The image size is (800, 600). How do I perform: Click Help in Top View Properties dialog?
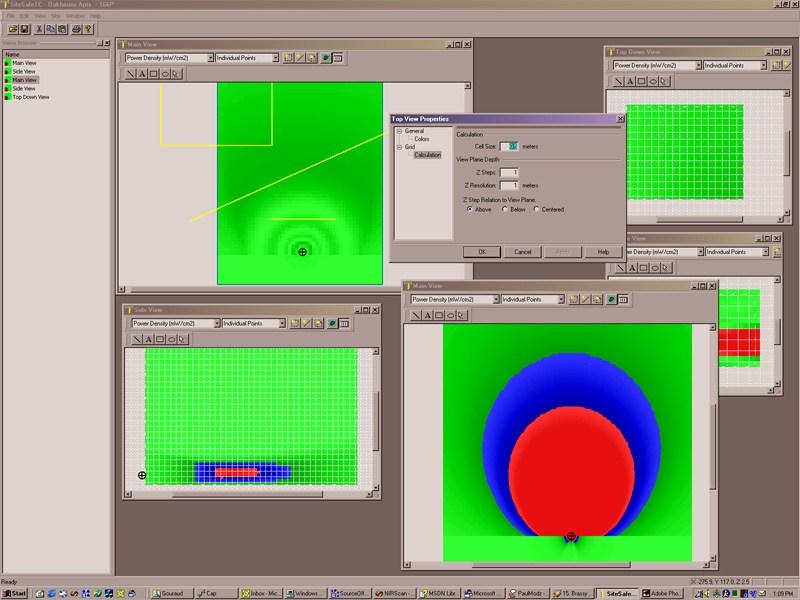603,252
